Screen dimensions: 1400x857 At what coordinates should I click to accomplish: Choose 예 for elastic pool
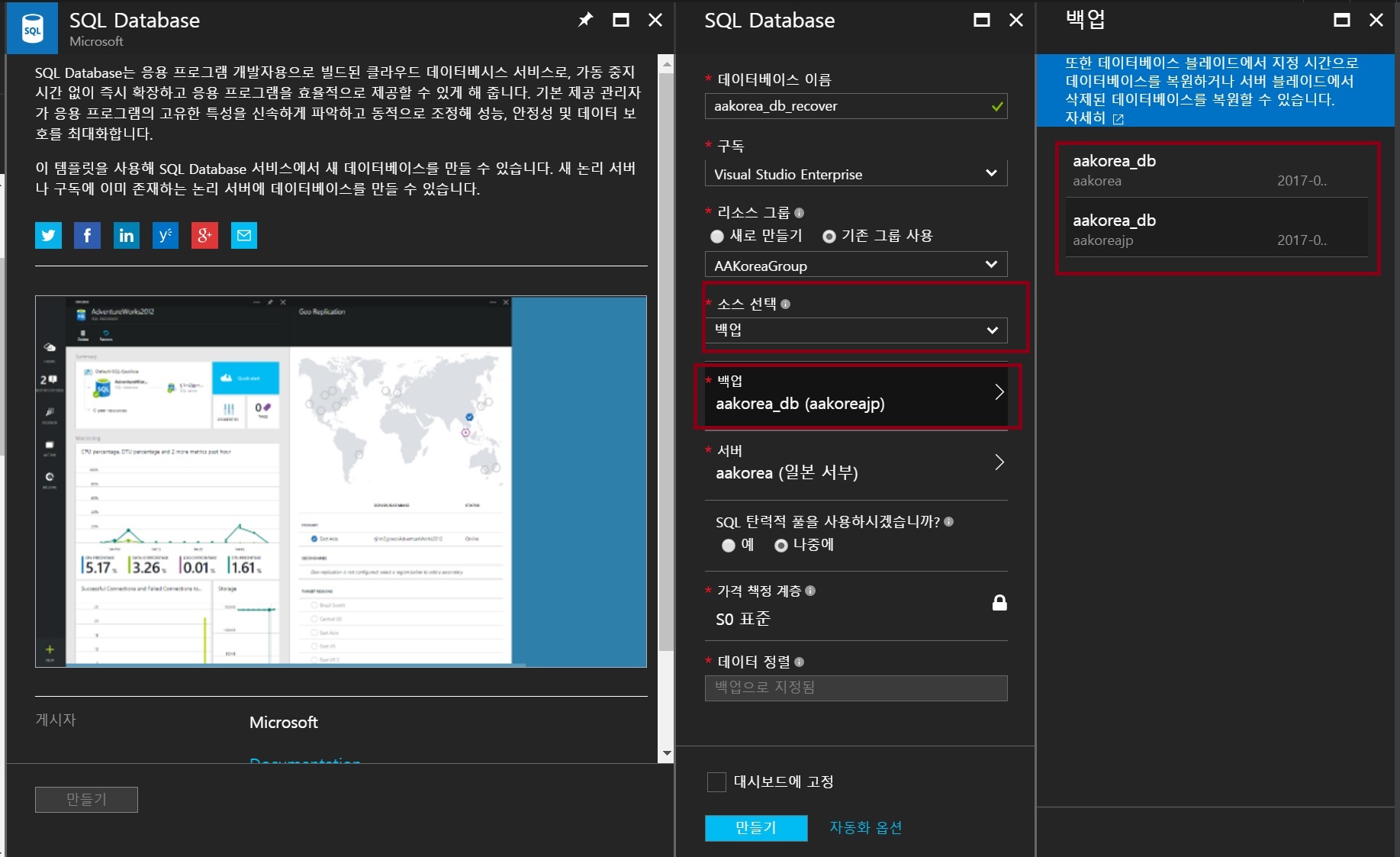click(729, 546)
